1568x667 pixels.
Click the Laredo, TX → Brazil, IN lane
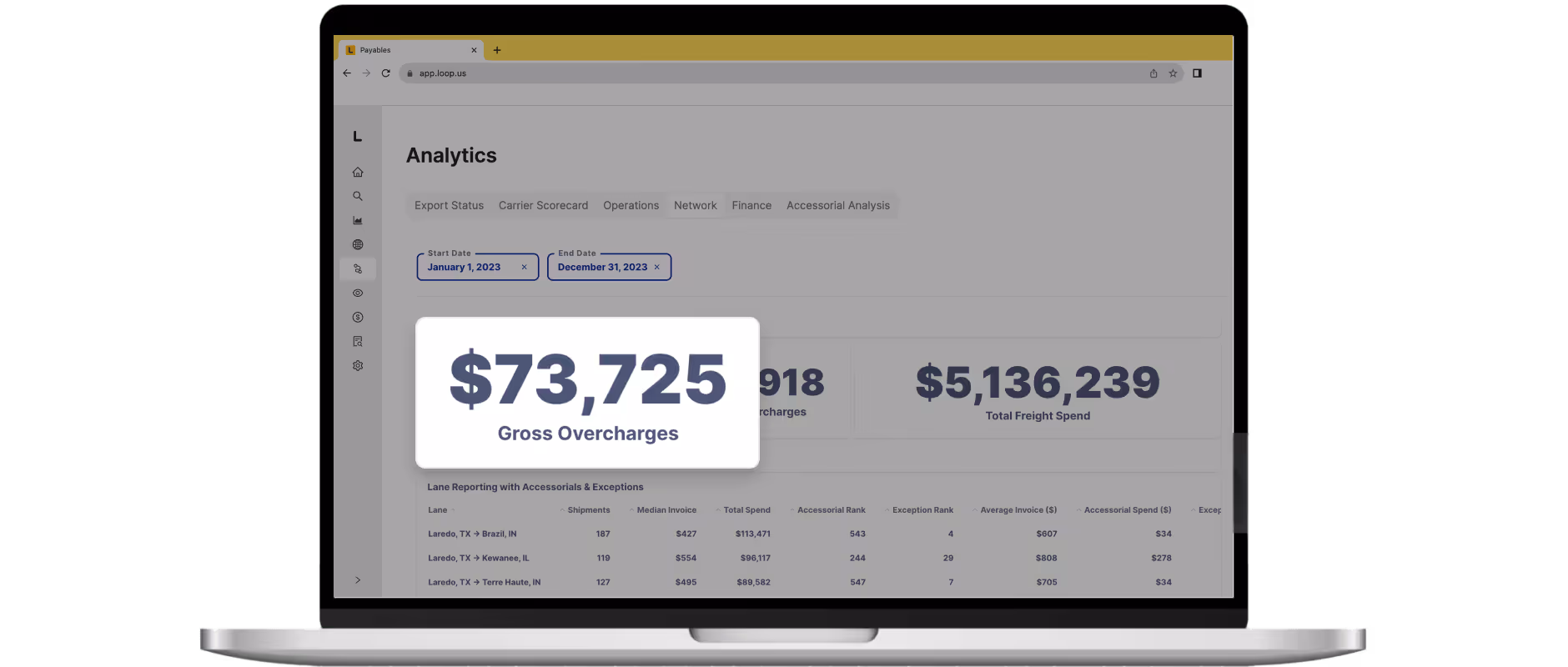(472, 534)
